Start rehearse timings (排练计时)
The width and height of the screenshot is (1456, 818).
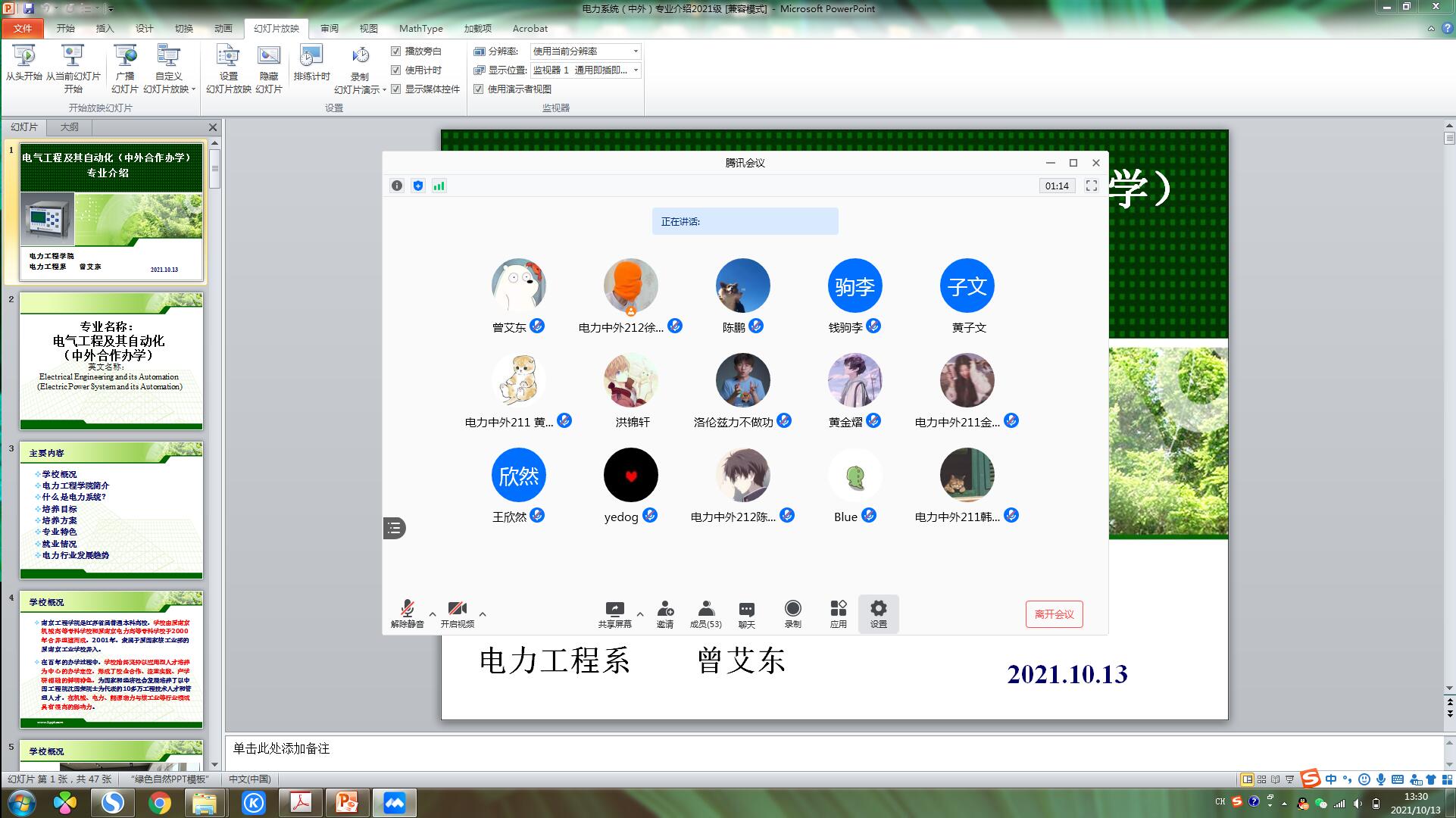click(x=311, y=62)
